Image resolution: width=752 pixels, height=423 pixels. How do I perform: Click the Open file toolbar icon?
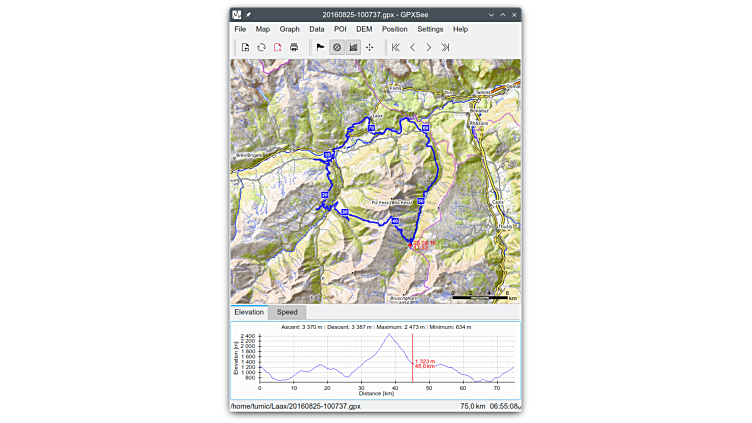click(245, 47)
